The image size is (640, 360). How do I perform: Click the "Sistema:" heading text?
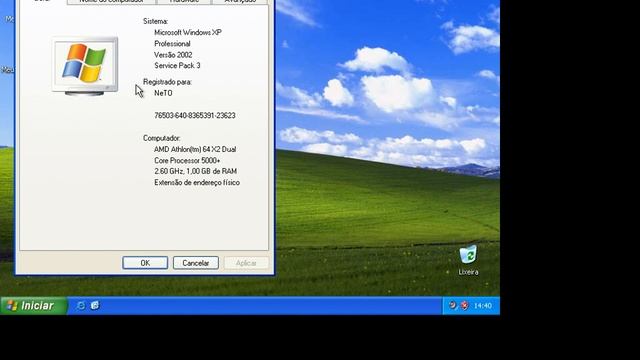[156, 21]
